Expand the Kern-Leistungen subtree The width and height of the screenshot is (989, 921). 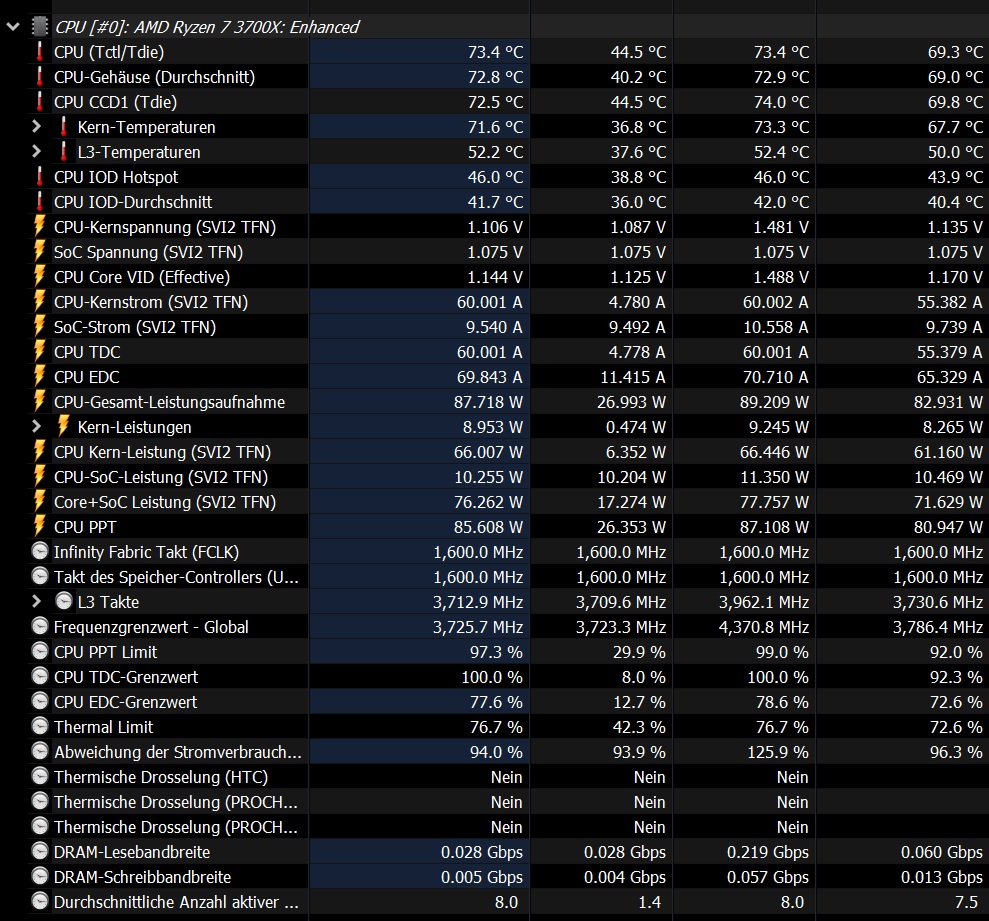37,427
